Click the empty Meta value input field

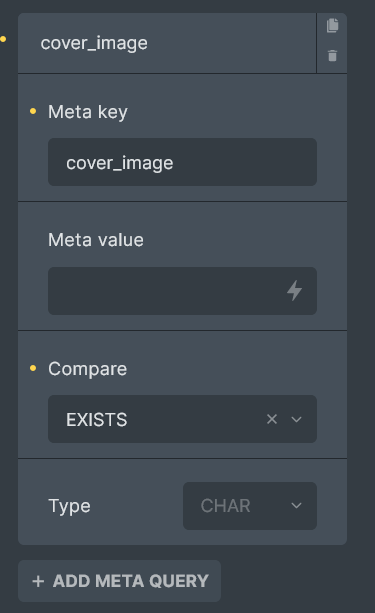click(x=182, y=291)
